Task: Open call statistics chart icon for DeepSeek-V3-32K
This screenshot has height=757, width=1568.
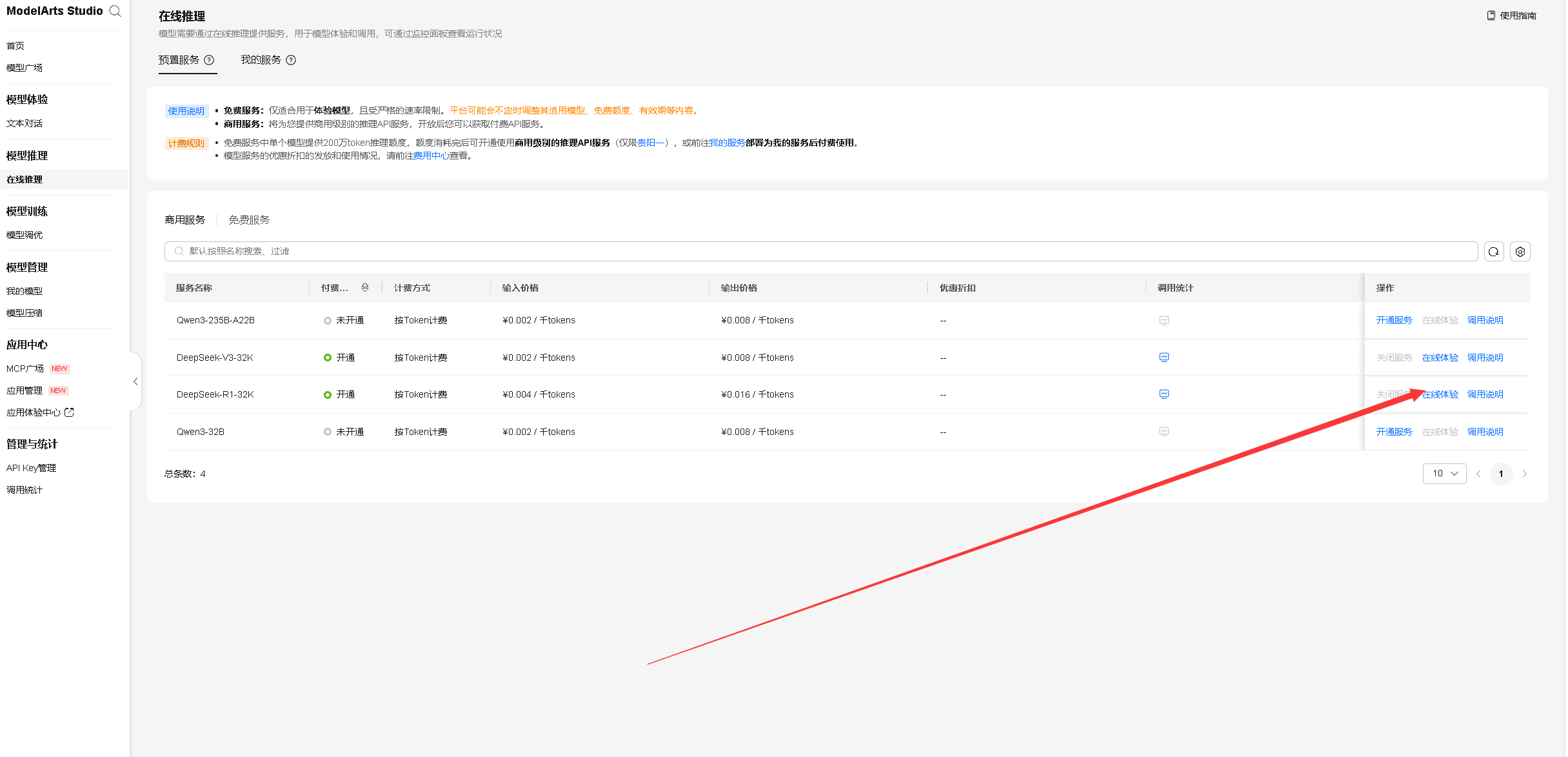Action: click(1164, 358)
